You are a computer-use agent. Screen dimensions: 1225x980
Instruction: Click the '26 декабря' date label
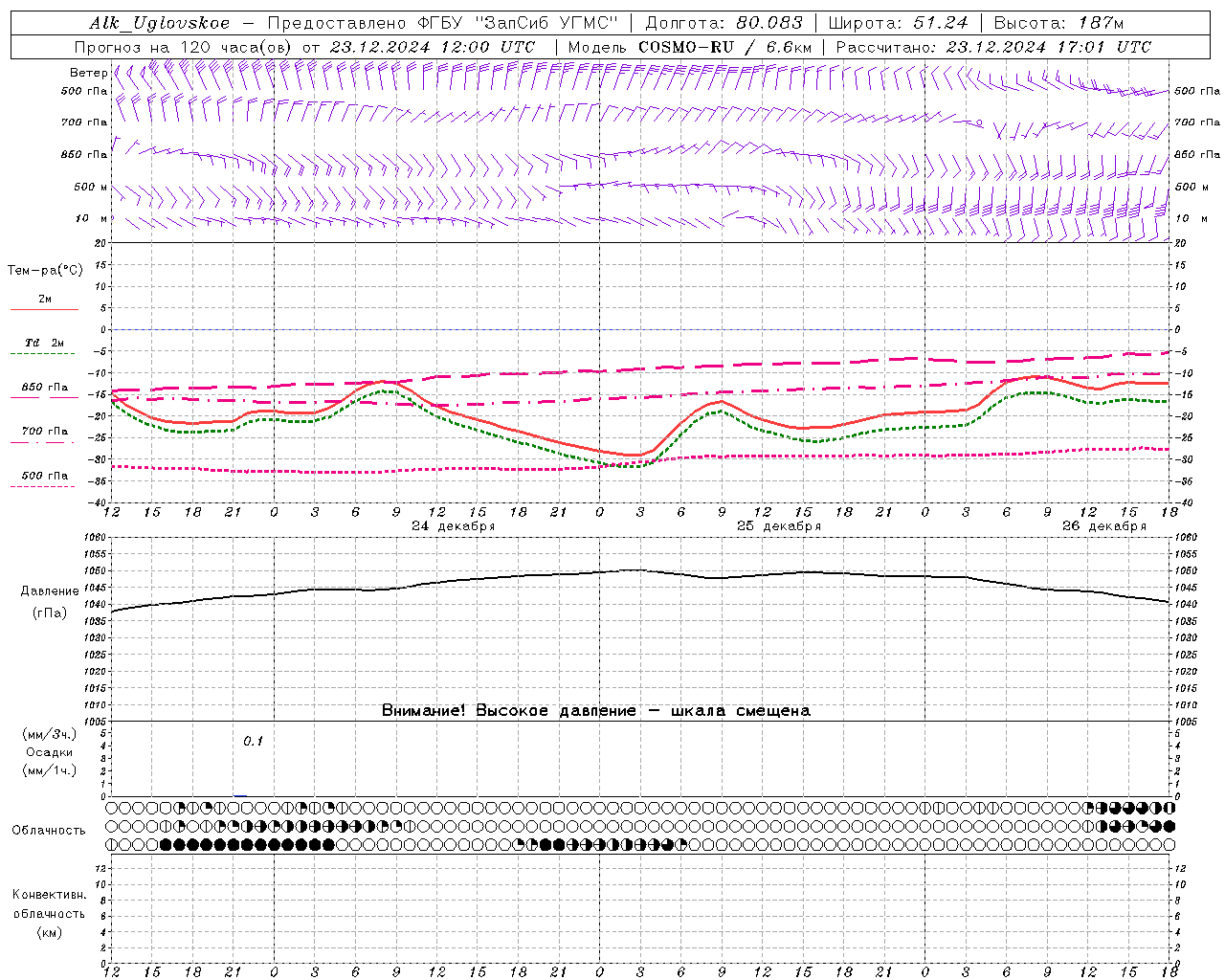point(1104,526)
